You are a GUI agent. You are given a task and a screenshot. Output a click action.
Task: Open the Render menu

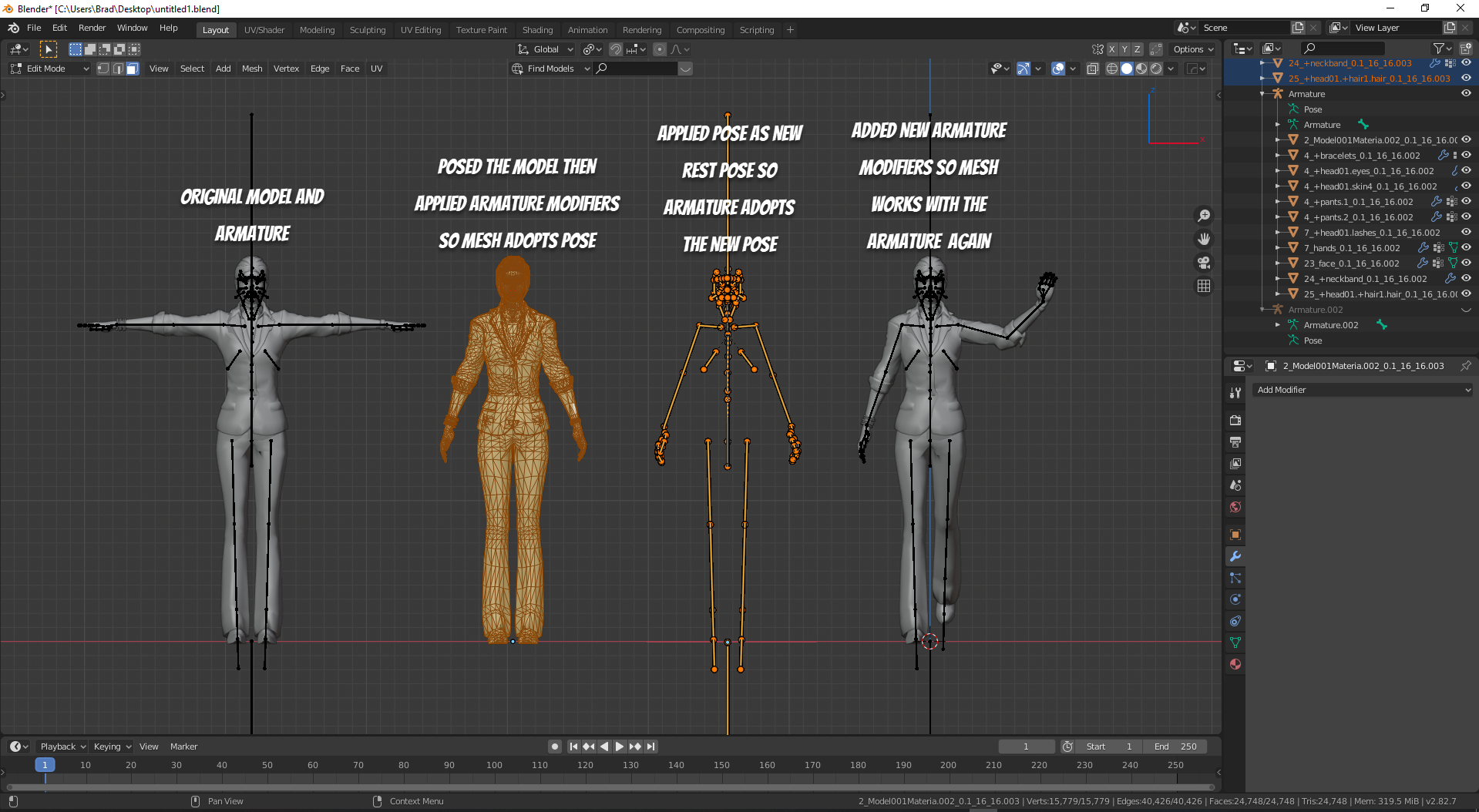tap(92, 28)
